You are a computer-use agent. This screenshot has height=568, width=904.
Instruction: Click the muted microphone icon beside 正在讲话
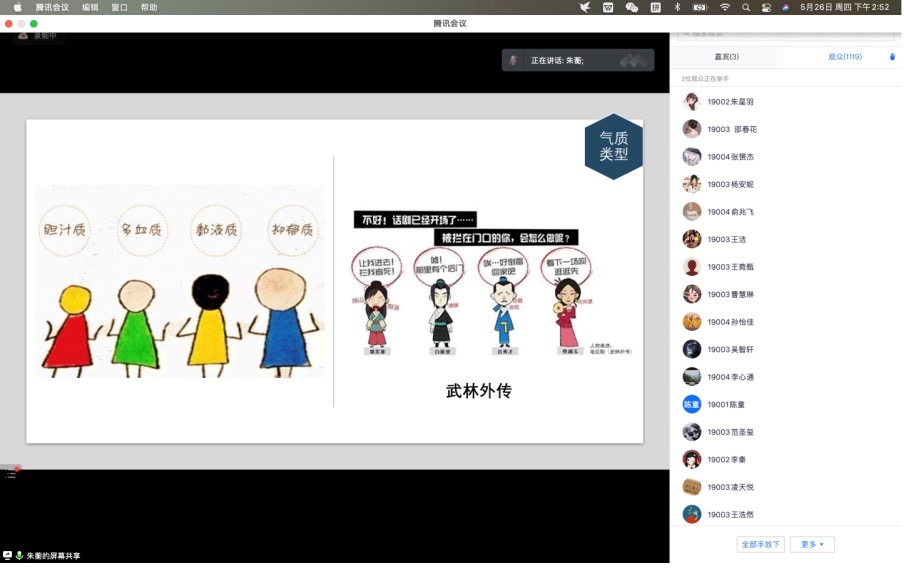pyautogui.click(x=513, y=60)
